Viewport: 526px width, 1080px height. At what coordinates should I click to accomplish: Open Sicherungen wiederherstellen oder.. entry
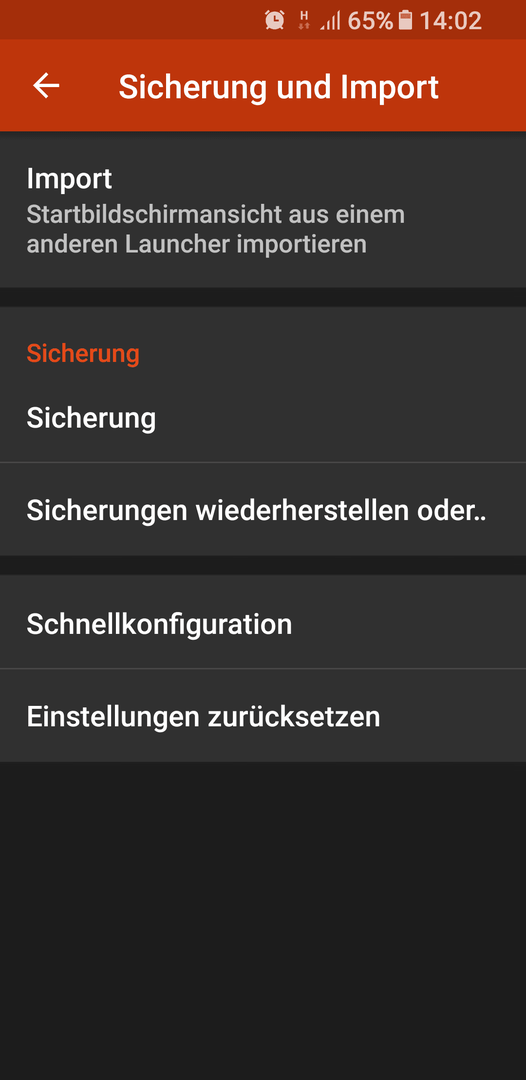[263, 510]
